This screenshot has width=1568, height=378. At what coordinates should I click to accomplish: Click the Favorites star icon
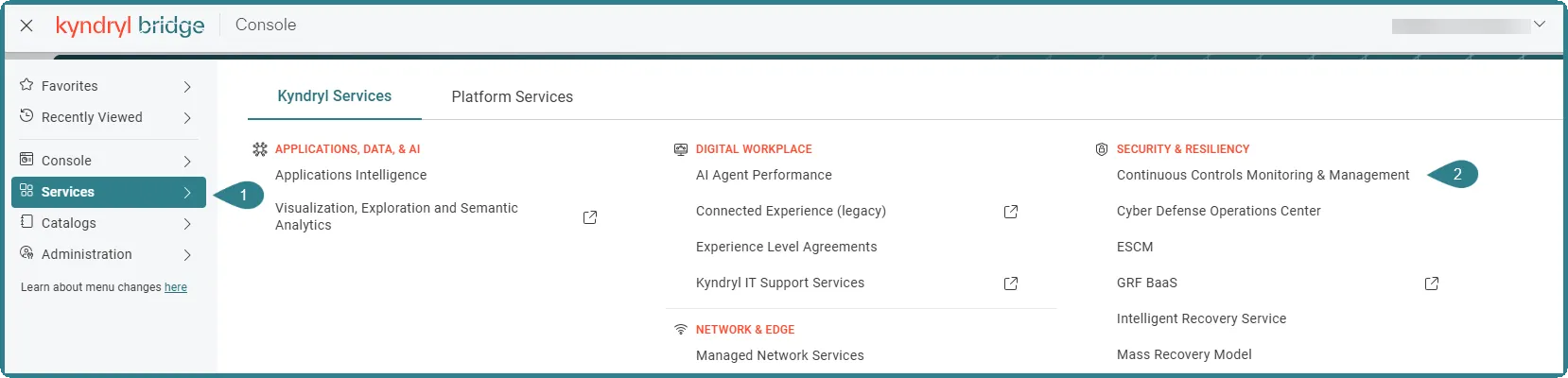(26, 85)
